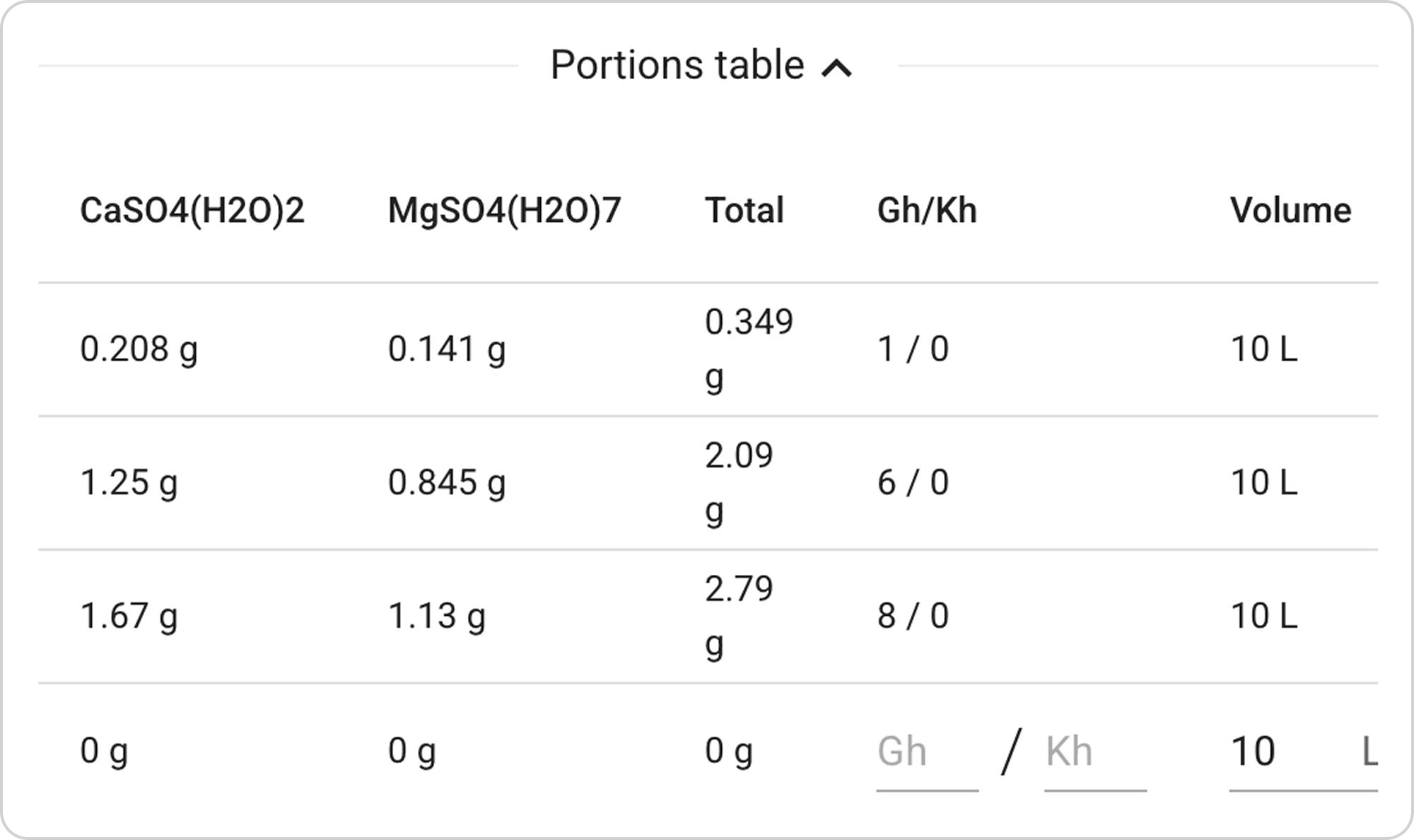Screen dimensions: 1414x840
Task: Click the Total column header
Action: click(744, 210)
